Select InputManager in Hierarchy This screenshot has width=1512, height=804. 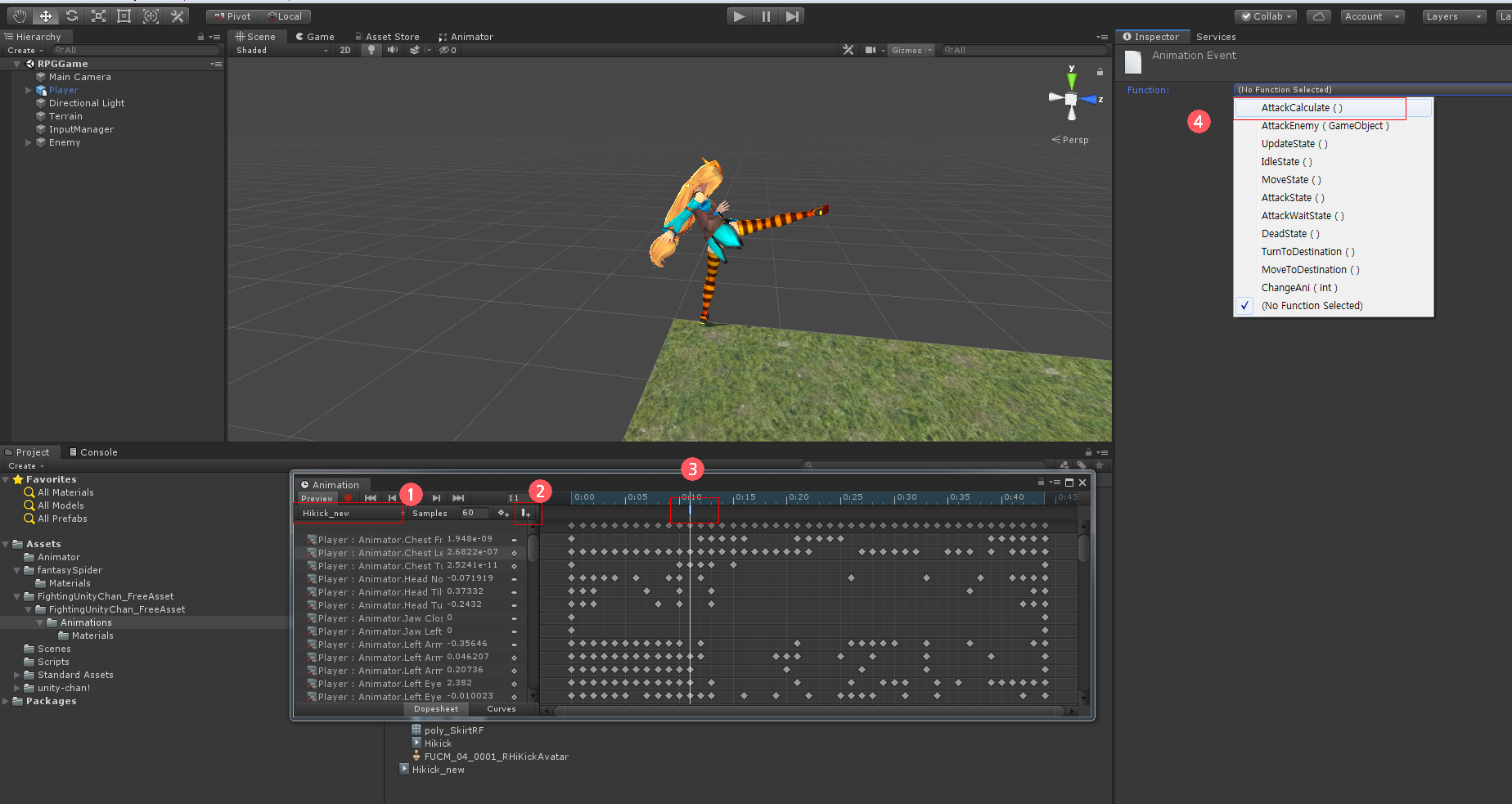[81, 129]
